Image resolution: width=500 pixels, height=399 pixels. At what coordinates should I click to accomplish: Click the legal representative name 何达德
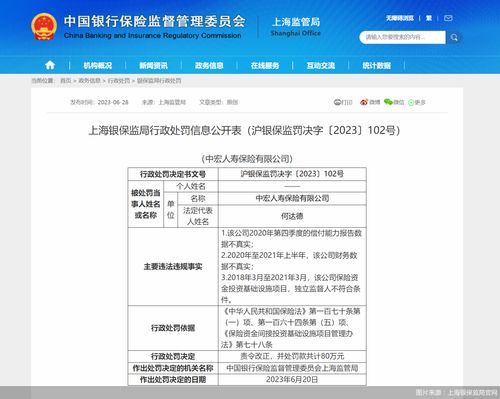pyautogui.click(x=292, y=216)
